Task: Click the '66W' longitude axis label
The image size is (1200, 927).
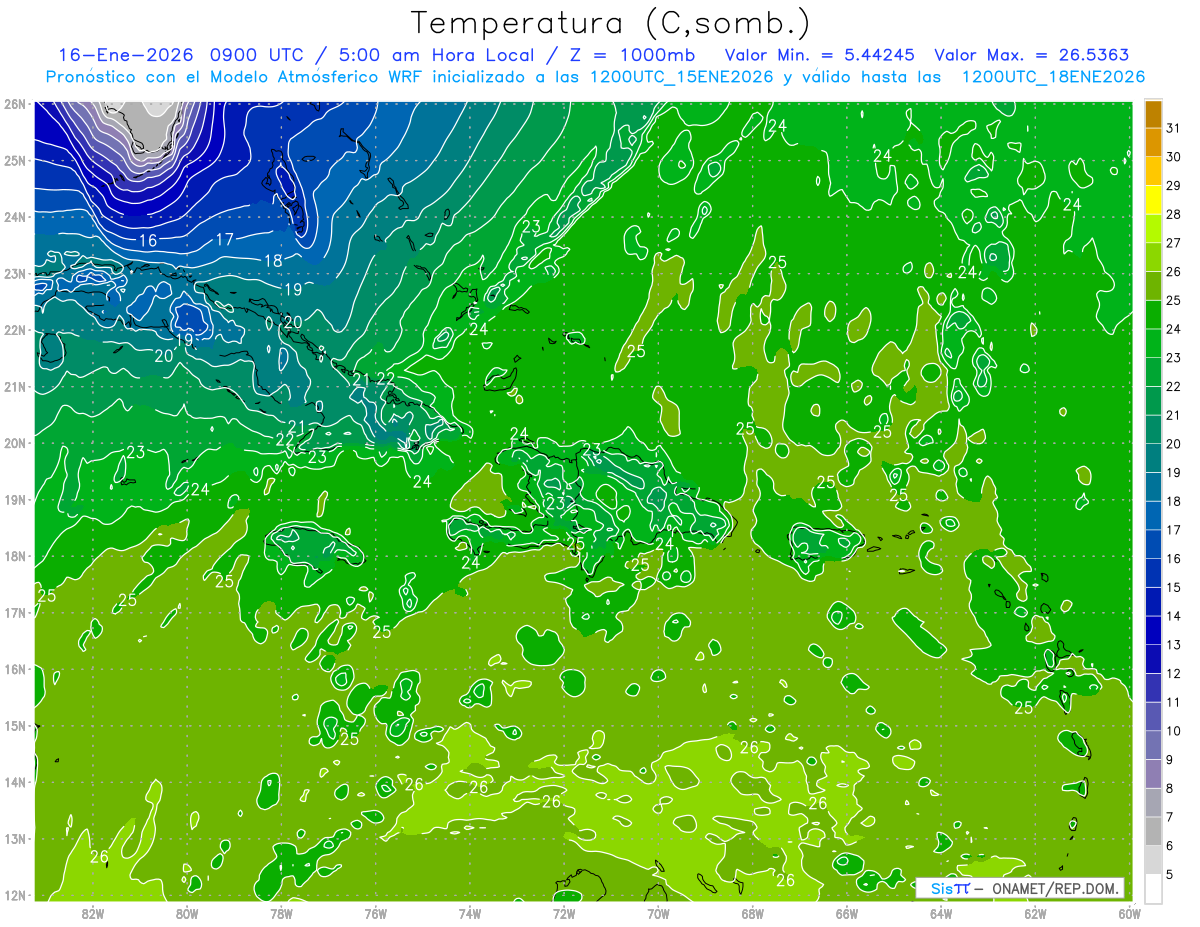Action: 846,913
